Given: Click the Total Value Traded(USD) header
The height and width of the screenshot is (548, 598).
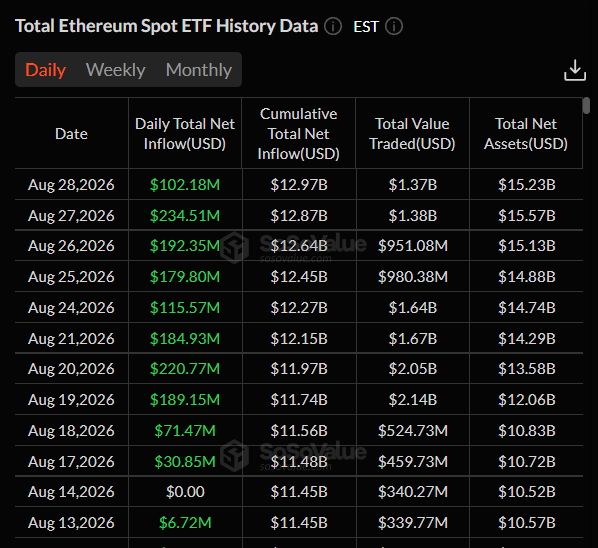Looking at the screenshot, I should [412, 134].
